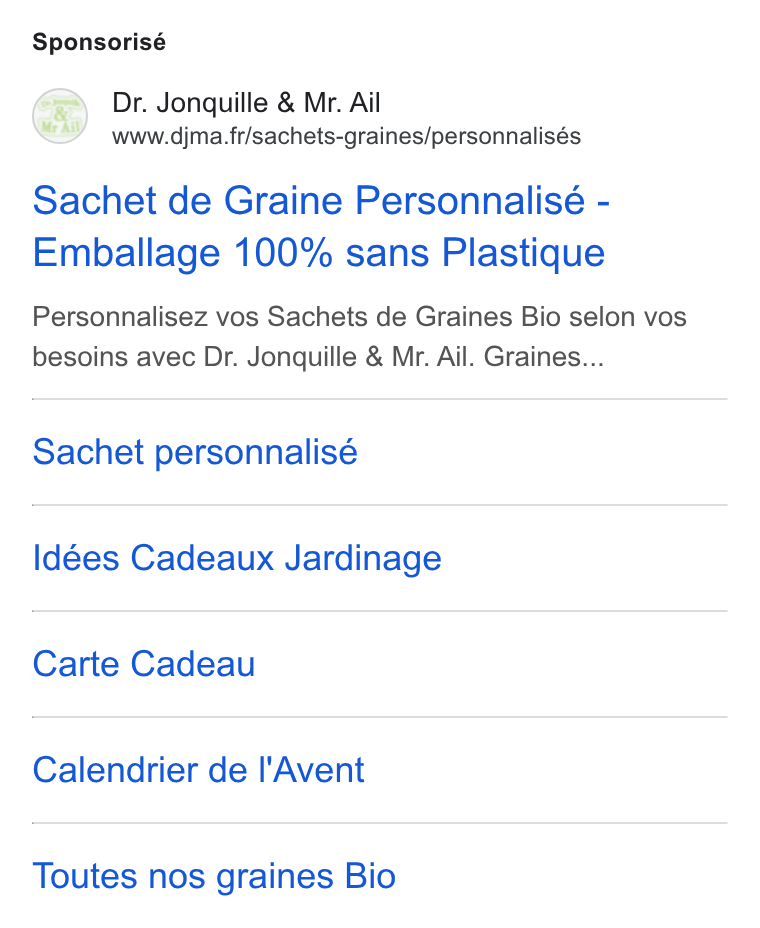Visit 'Toutes nos graines Bio' link

(214, 877)
